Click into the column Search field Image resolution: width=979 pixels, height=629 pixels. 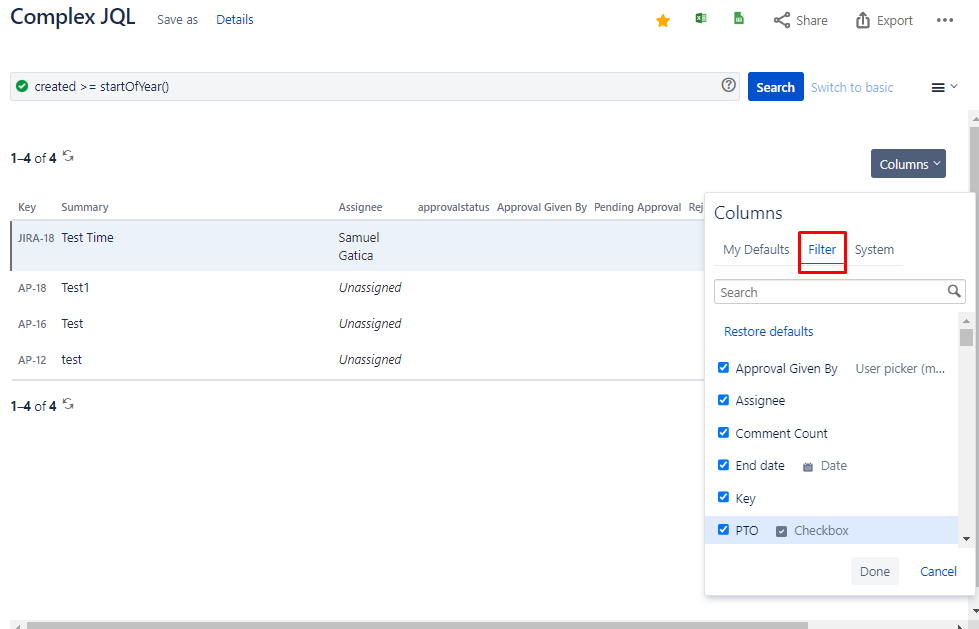tap(830, 292)
